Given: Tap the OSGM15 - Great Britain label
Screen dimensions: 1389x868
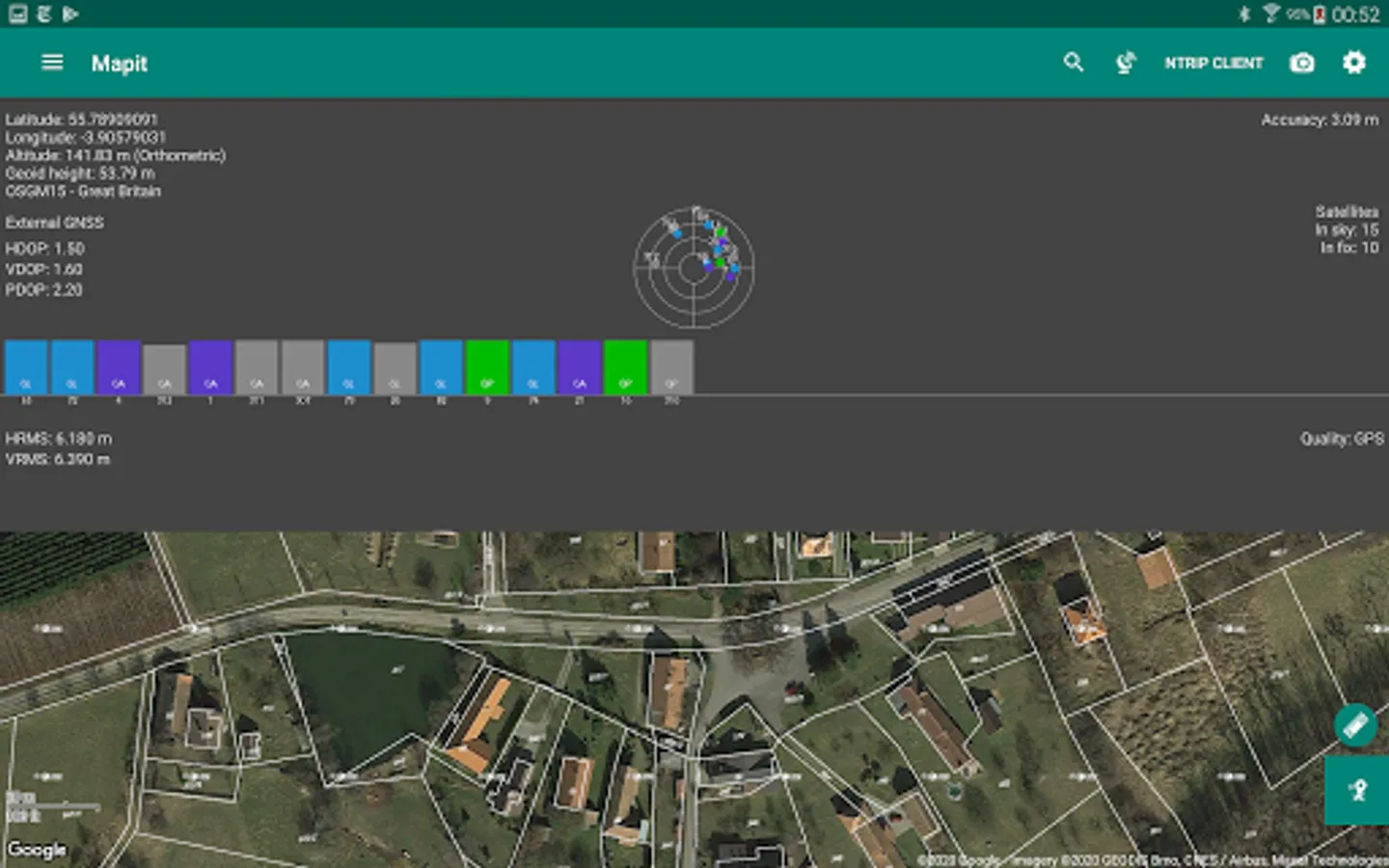Looking at the screenshot, I should point(84,191).
